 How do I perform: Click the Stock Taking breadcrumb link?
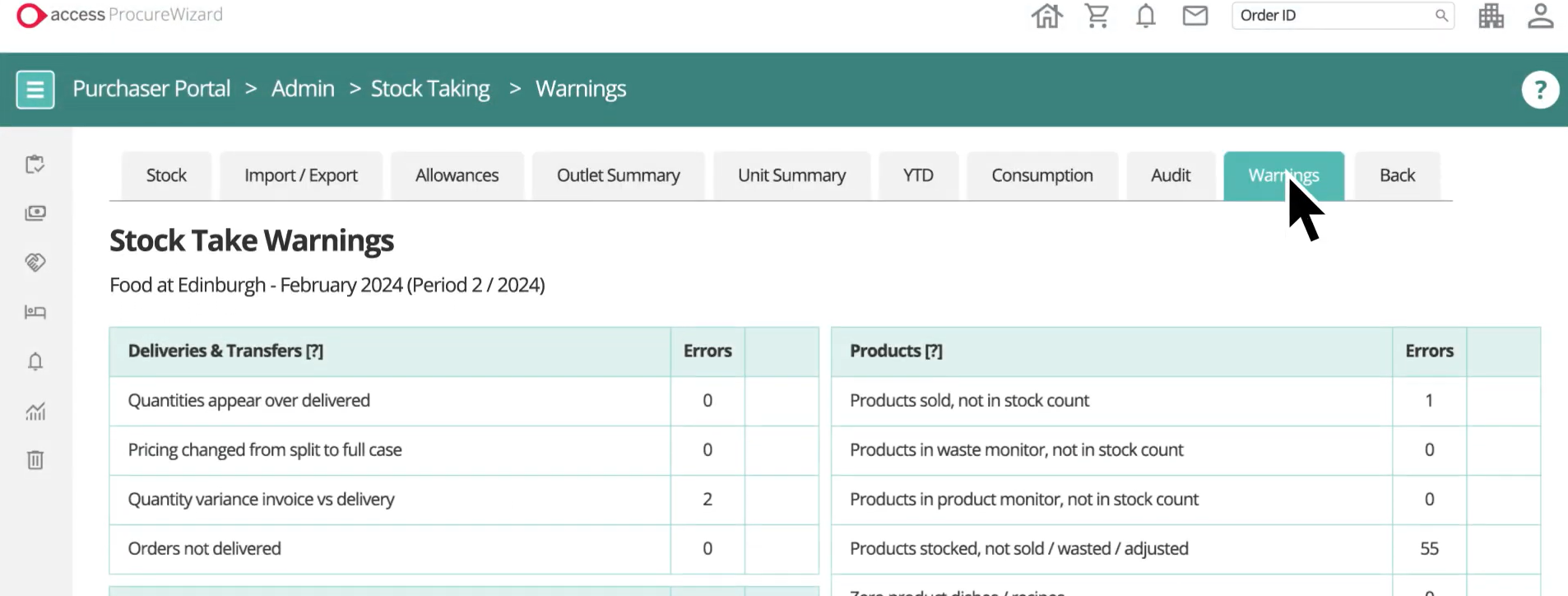pyautogui.click(x=430, y=89)
